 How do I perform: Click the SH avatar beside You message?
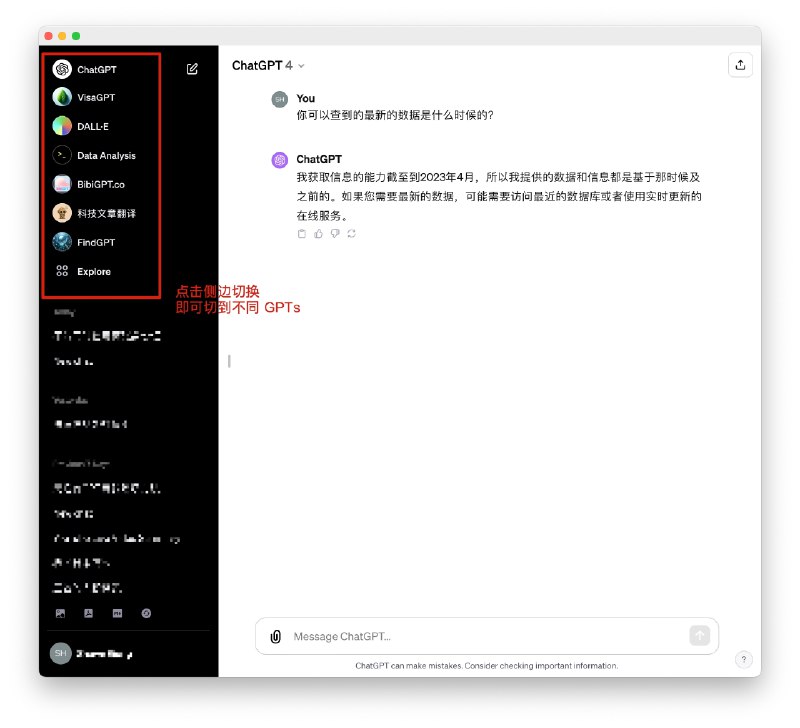coord(280,99)
